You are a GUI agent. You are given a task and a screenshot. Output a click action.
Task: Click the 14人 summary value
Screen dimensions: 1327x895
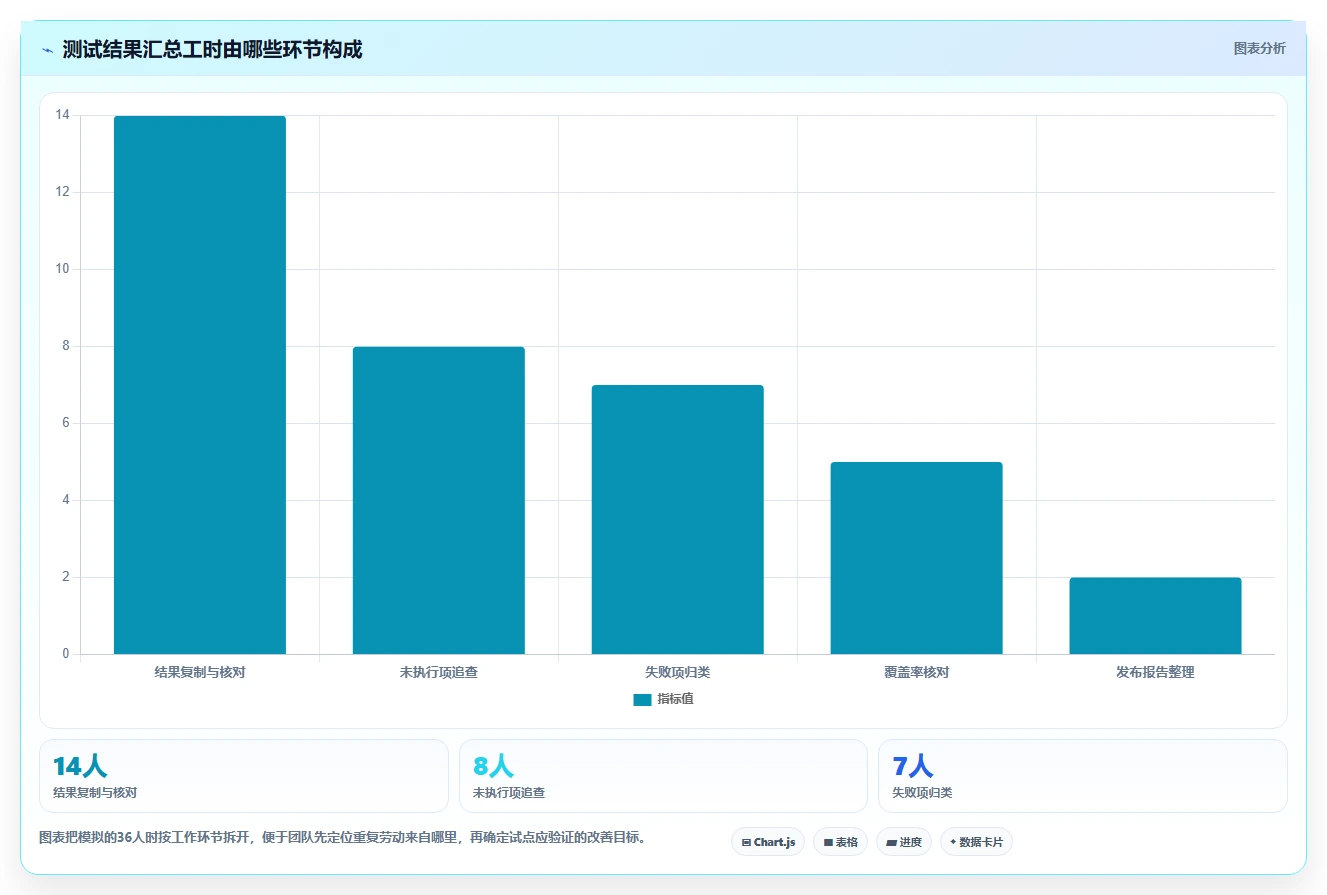point(80,767)
